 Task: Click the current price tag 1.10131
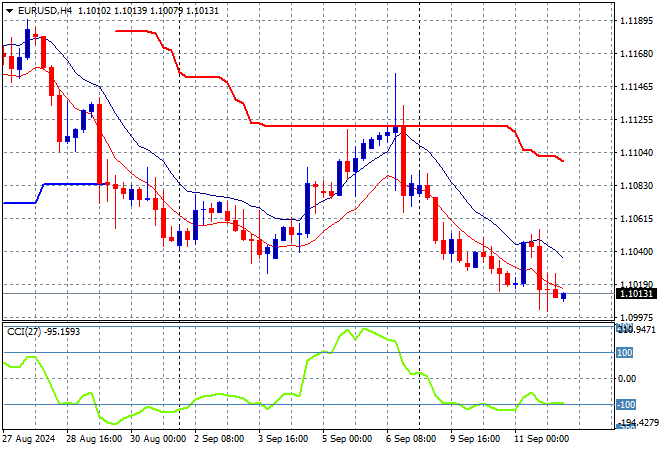coord(636,294)
